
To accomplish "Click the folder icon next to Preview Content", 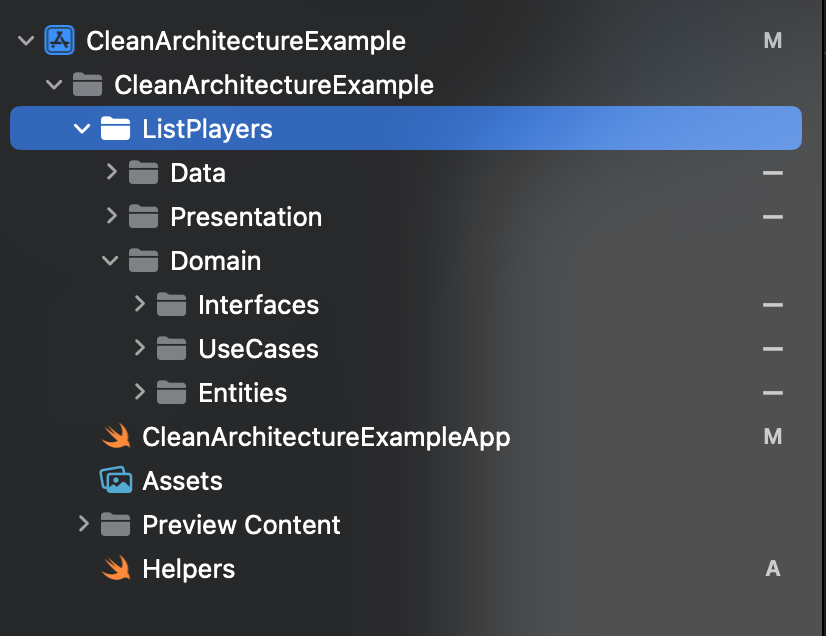I will tap(115, 524).
